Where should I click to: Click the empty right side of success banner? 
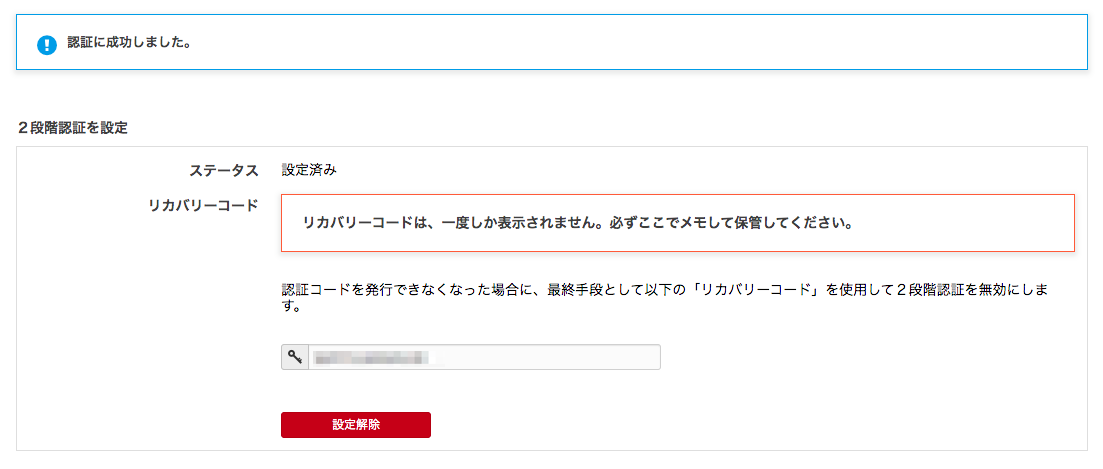pyautogui.click(x=800, y=44)
